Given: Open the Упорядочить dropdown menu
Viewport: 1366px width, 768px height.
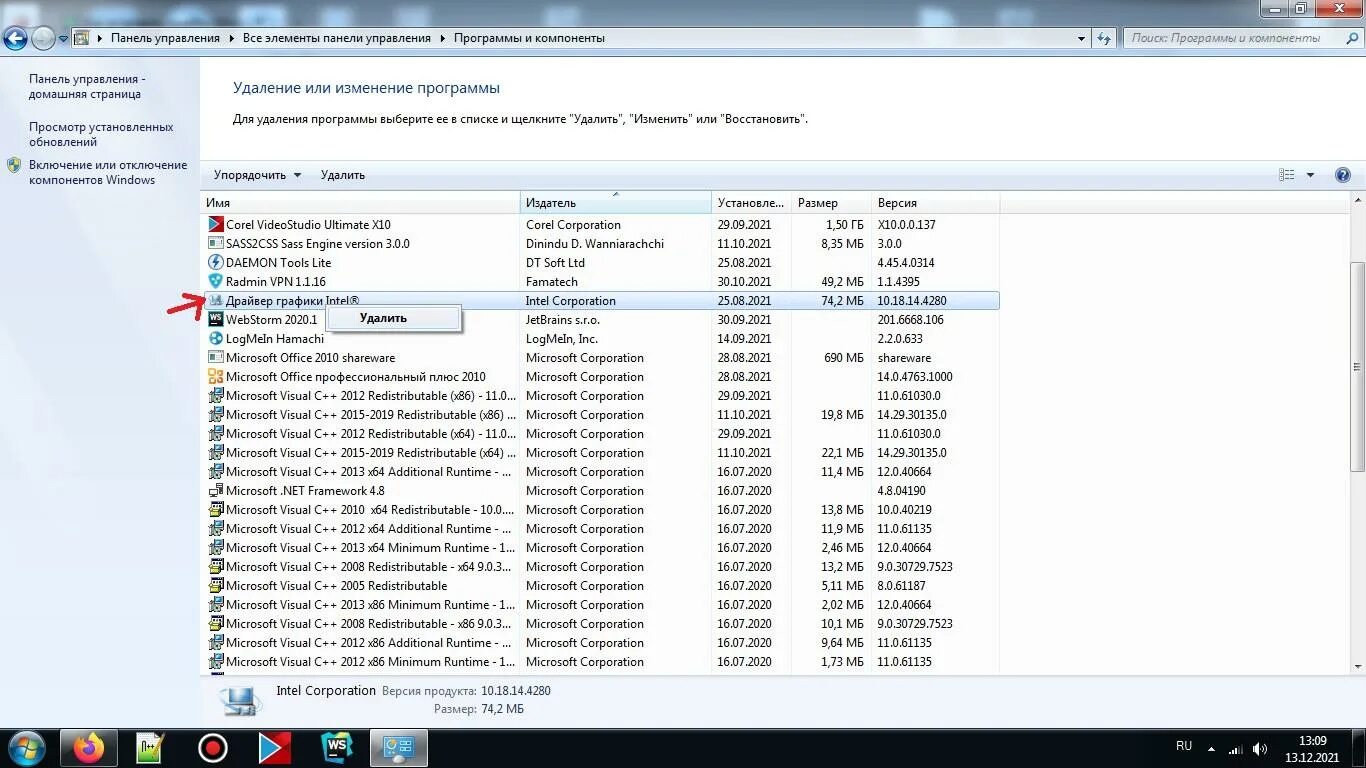Looking at the screenshot, I should coord(257,175).
